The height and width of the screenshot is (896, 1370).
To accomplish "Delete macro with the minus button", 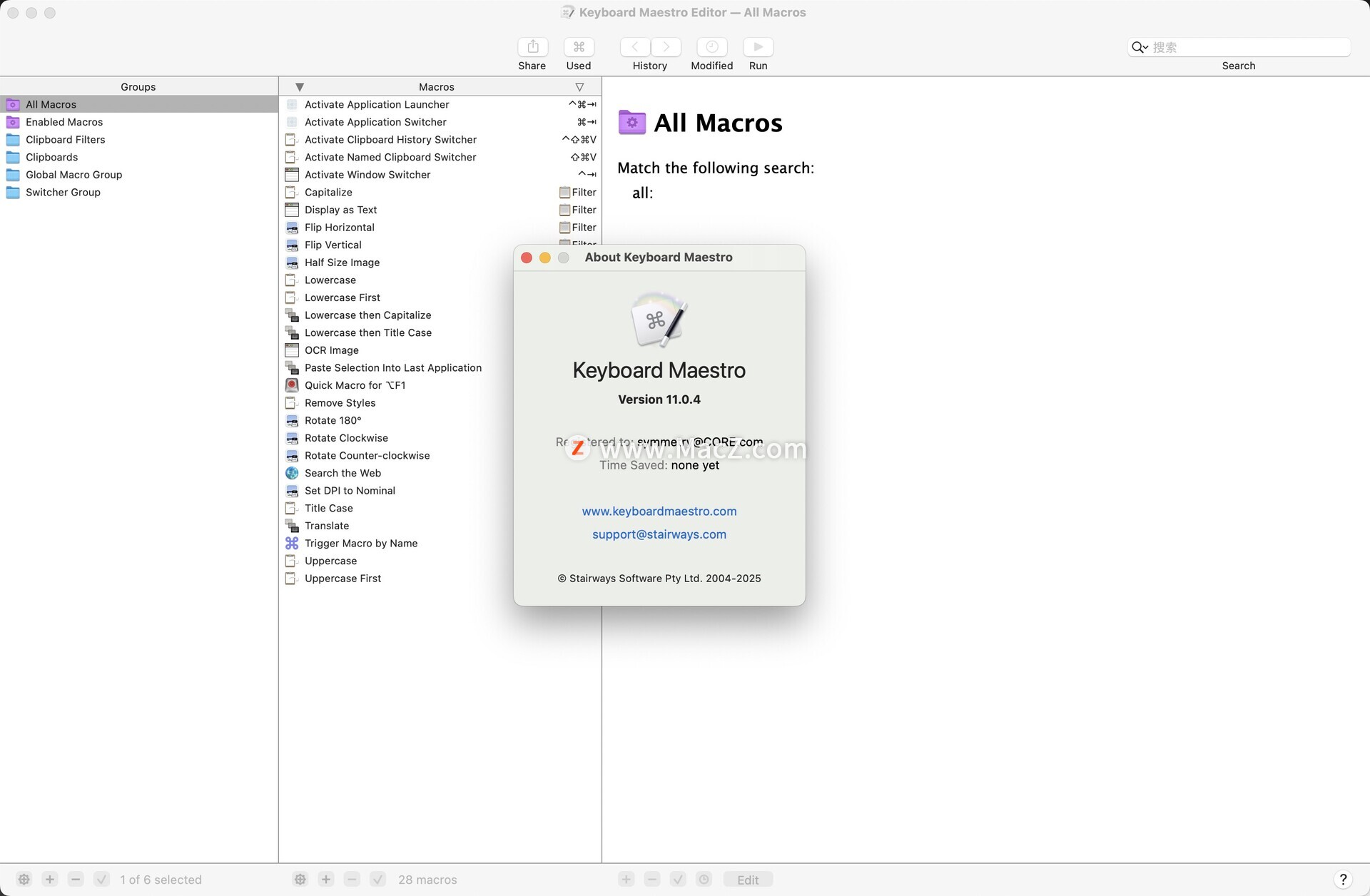I will click(x=352, y=880).
